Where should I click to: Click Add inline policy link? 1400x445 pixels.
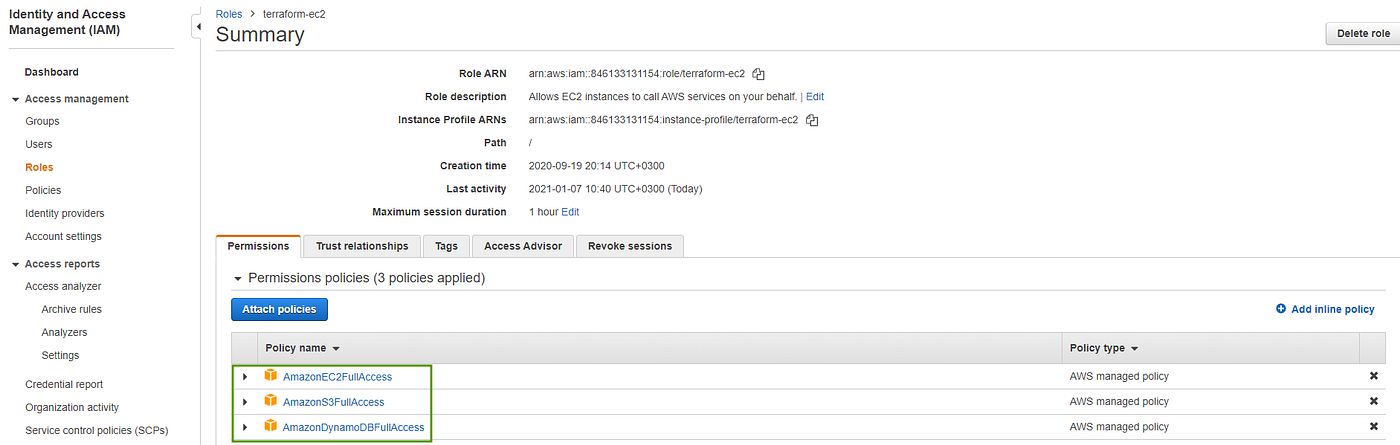1325,310
